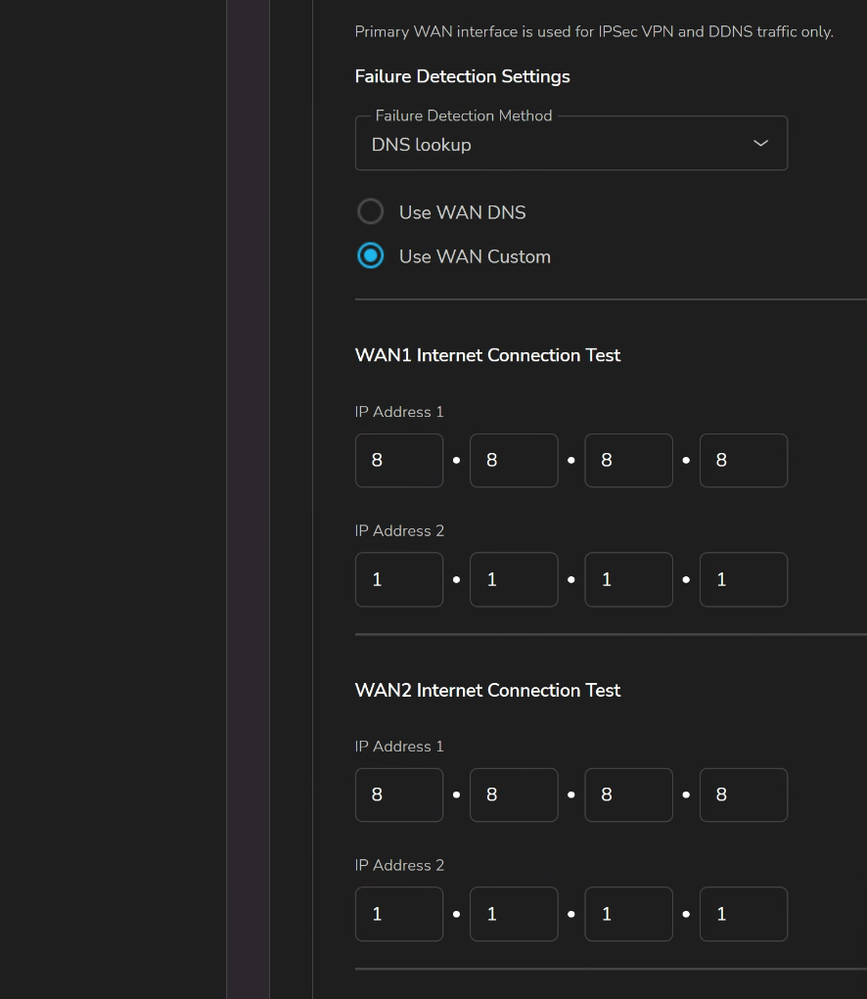Click the chevron arrow beside DNS lookup
867x999 pixels.
(x=760, y=144)
